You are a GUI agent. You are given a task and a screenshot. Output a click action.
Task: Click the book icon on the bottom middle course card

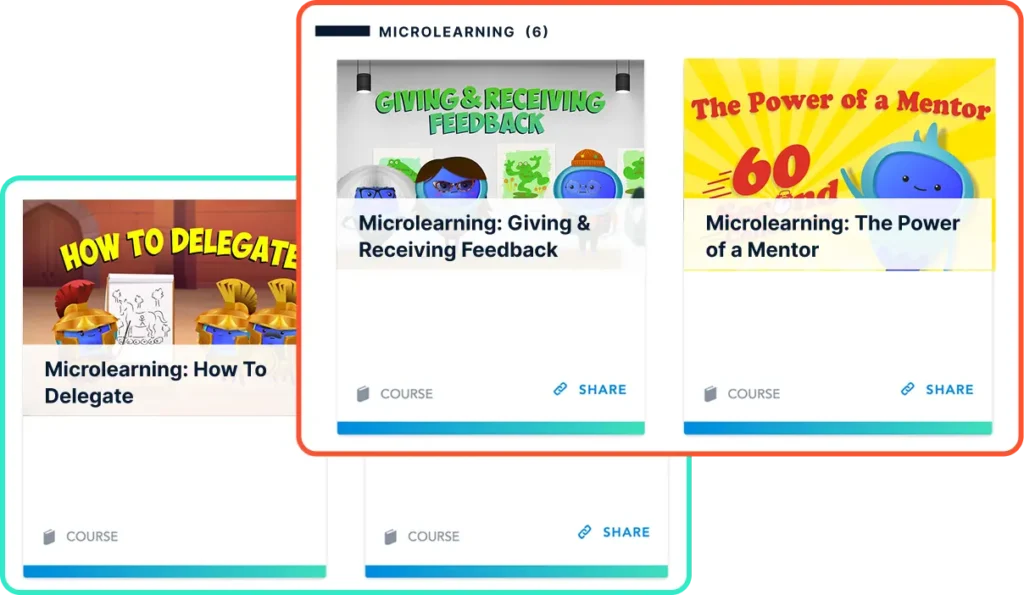click(391, 537)
